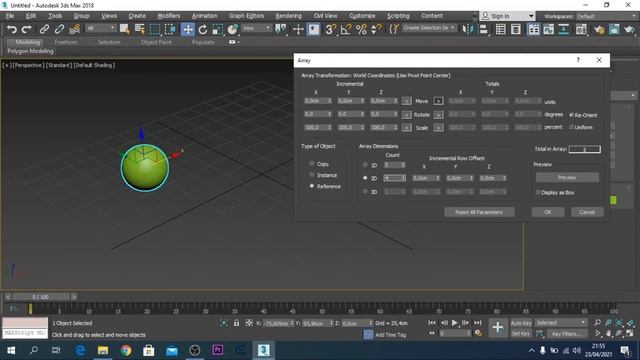Toggle the Angle Snap icon
Screen dimensions: 640x360
click(x=346, y=29)
